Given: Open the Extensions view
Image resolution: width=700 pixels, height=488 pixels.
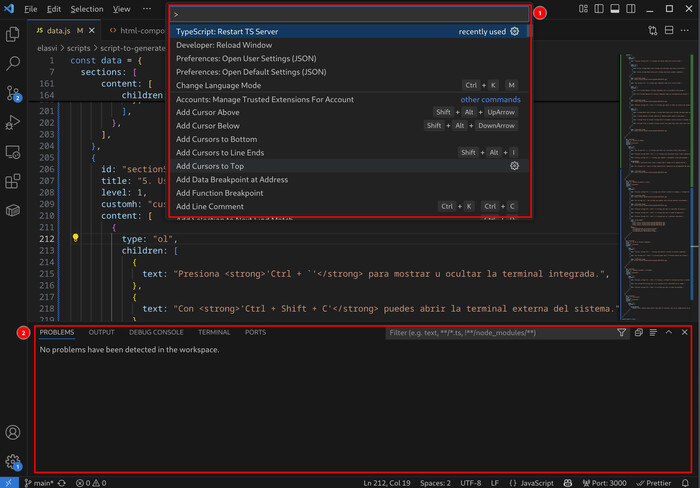Looking at the screenshot, I should coord(12,181).
